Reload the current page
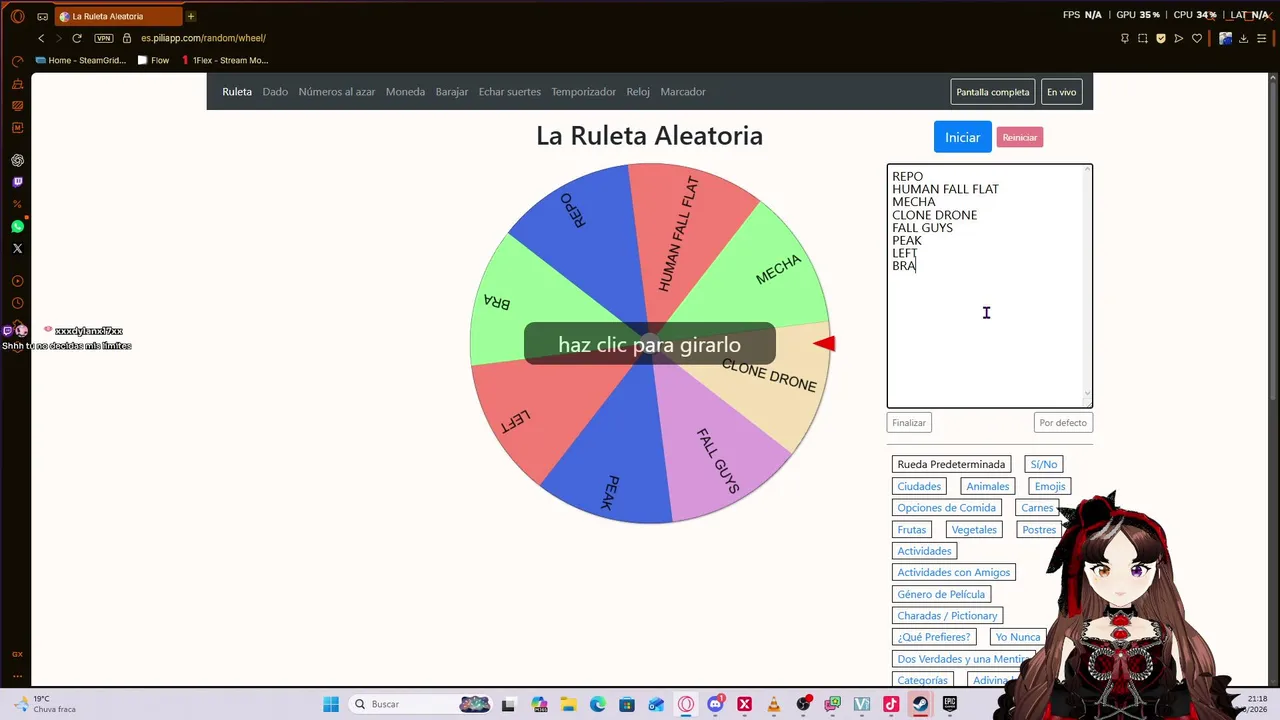The image size is (1280, 720). pyautogui.click(x=77, y=38)
